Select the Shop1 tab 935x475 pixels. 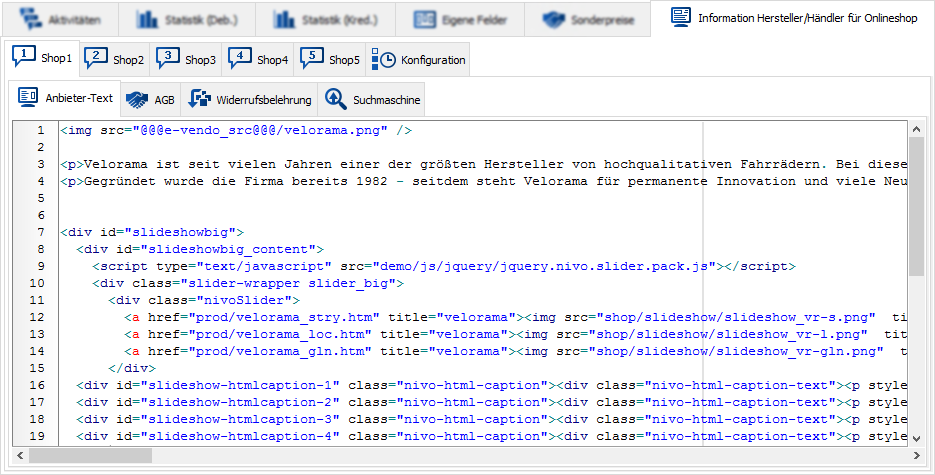(x=42, y=58)
